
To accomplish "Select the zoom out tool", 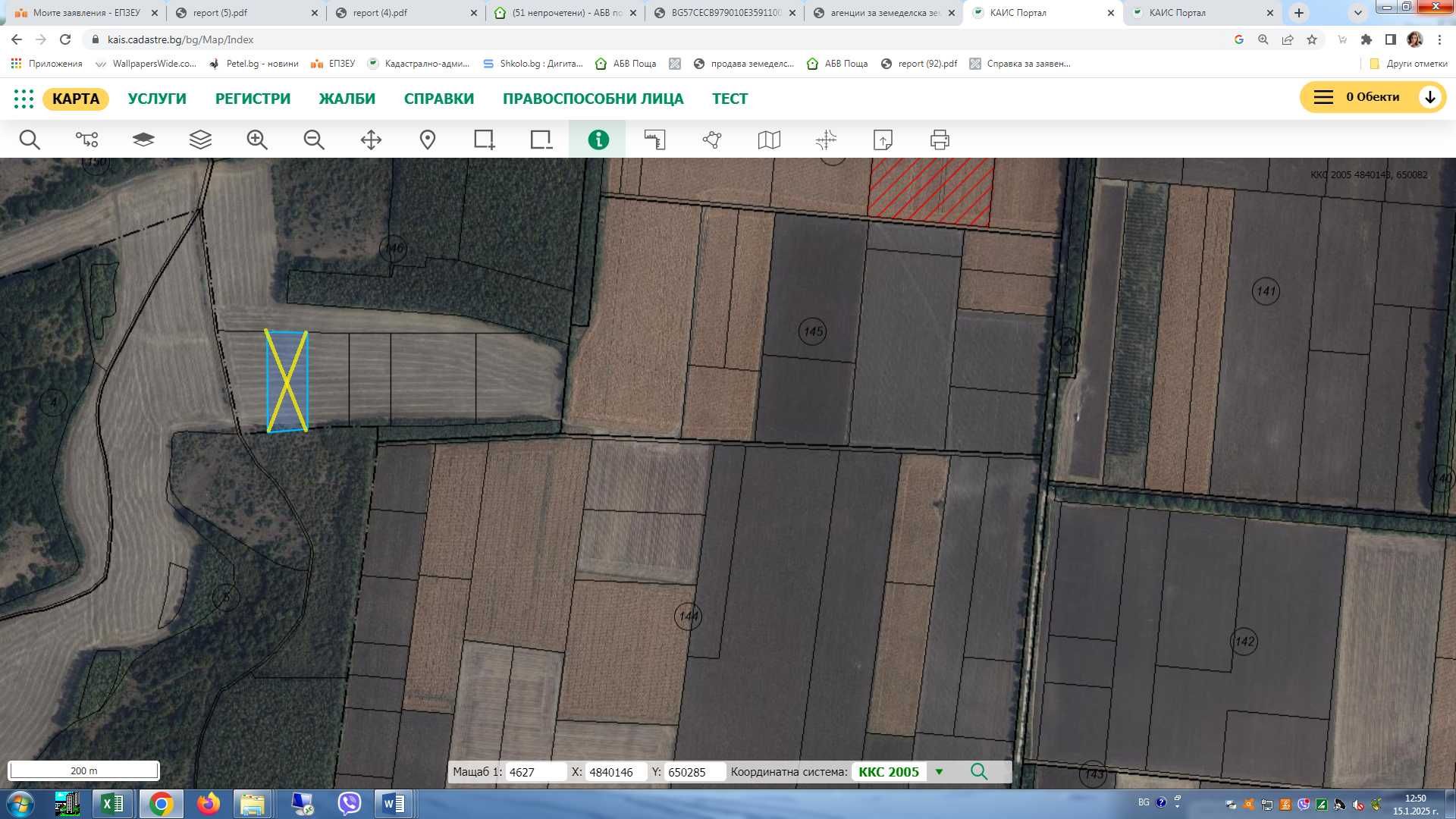I will click(x=314, y=140).
